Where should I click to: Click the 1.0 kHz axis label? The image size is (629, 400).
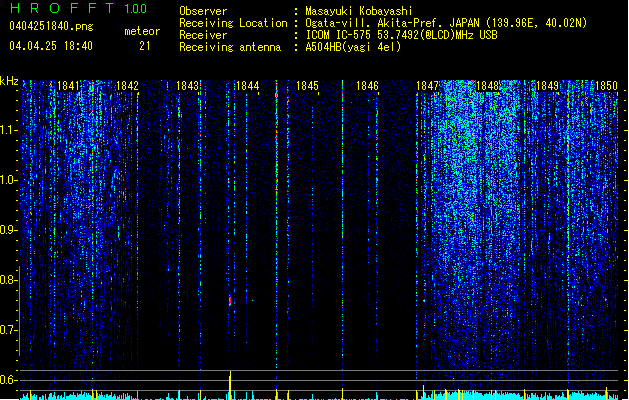[9, 180]
